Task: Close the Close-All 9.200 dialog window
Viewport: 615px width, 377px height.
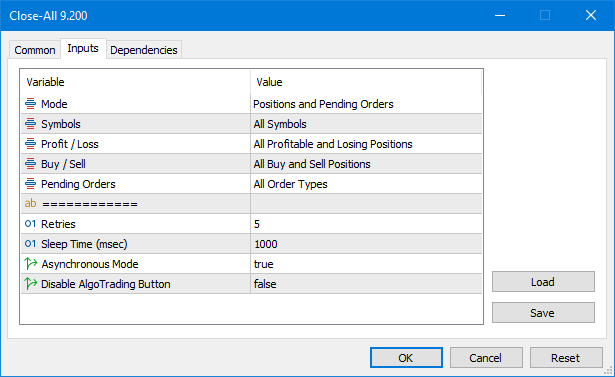Action: pyautogui.click(x=591, y=15)
